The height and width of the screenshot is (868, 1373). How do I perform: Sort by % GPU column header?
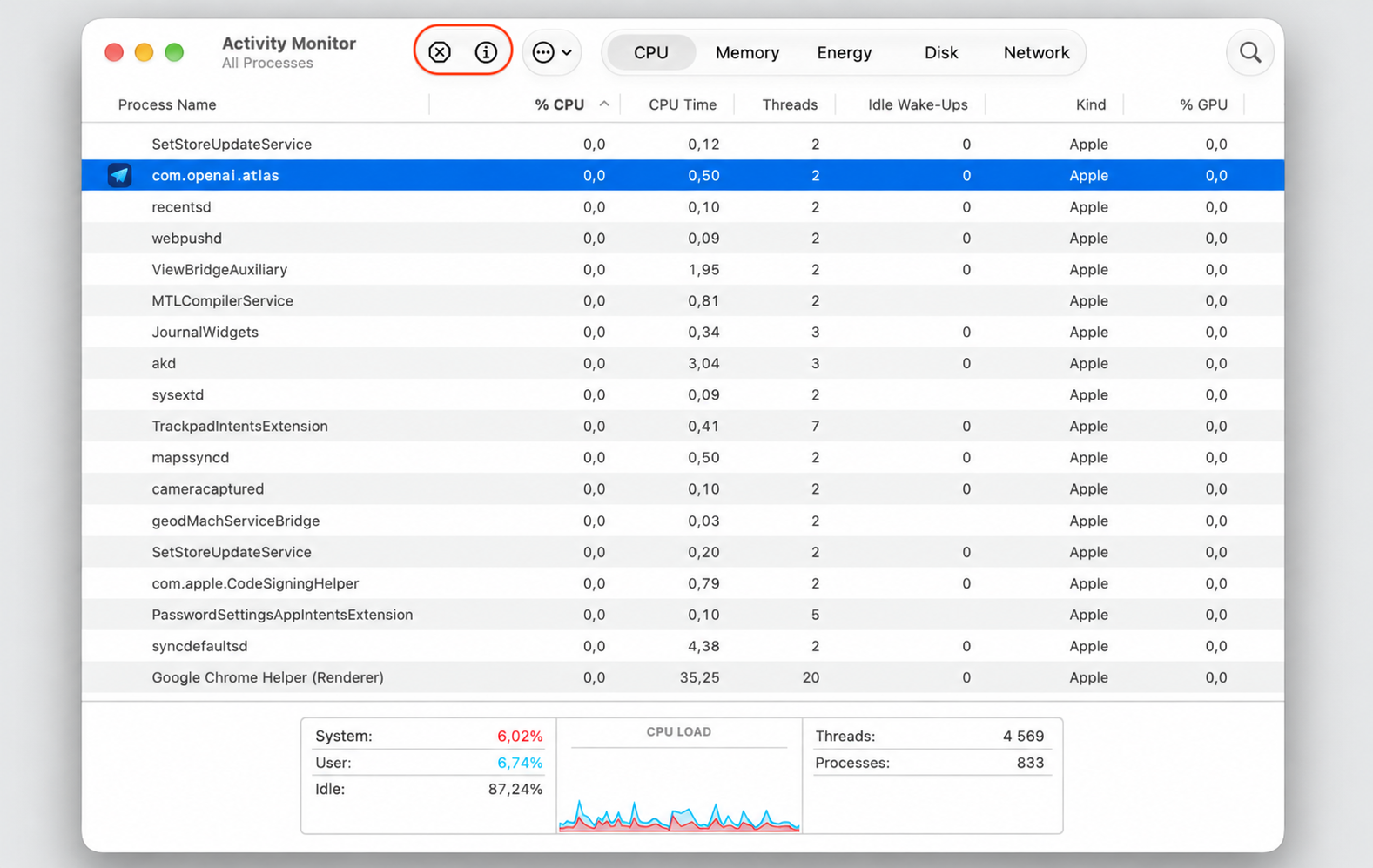1203,104
